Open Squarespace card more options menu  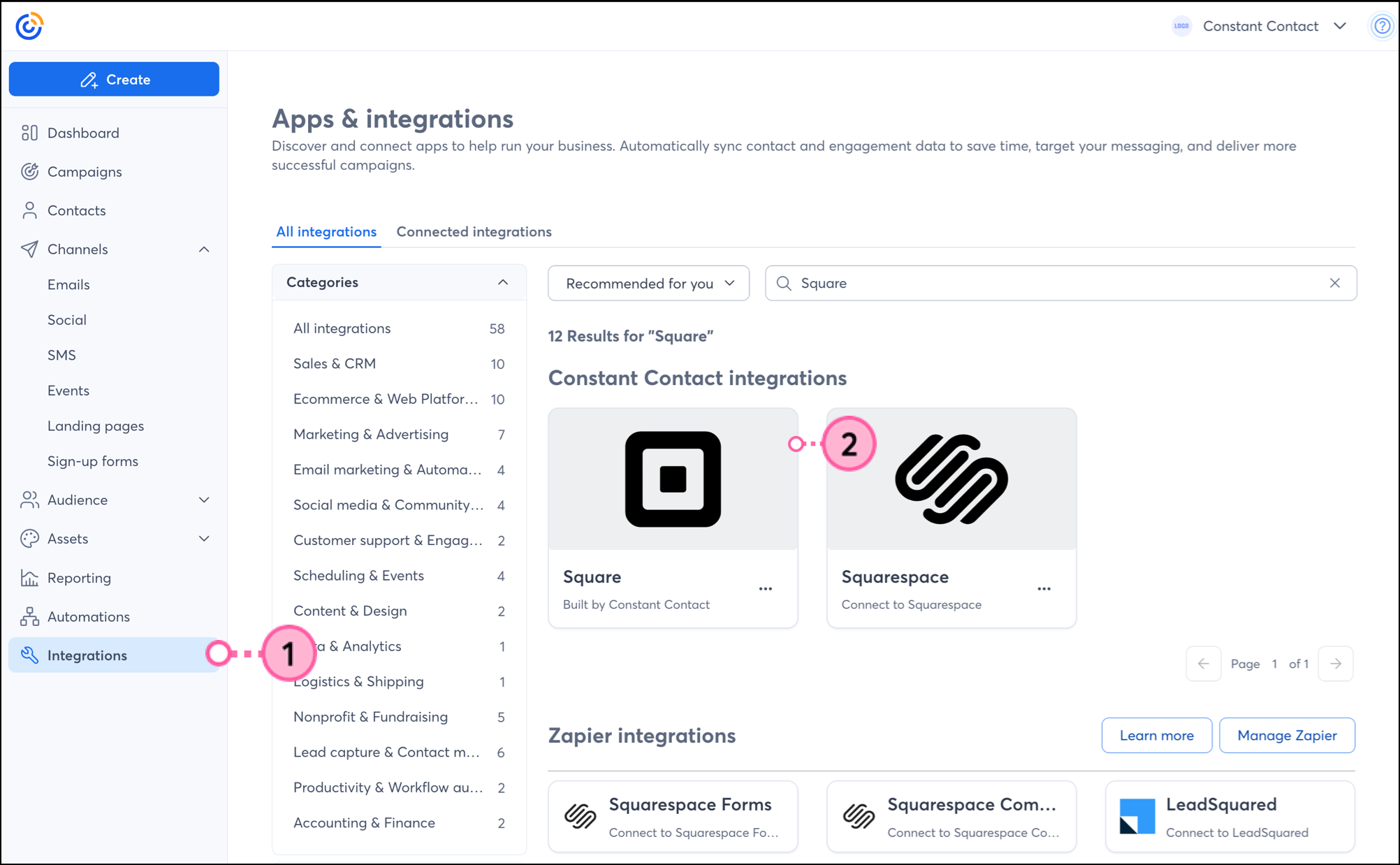click(x=1044, y=588)
